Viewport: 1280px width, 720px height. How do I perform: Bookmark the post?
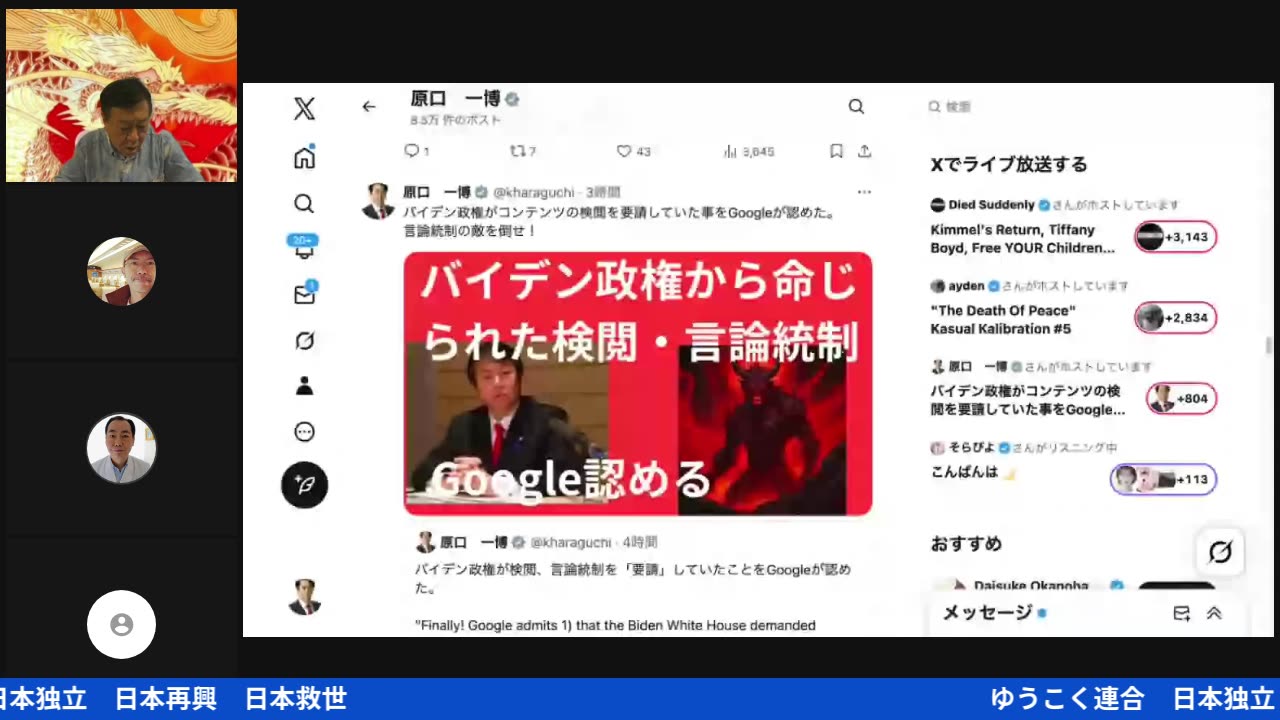click(x=836, y=151)
